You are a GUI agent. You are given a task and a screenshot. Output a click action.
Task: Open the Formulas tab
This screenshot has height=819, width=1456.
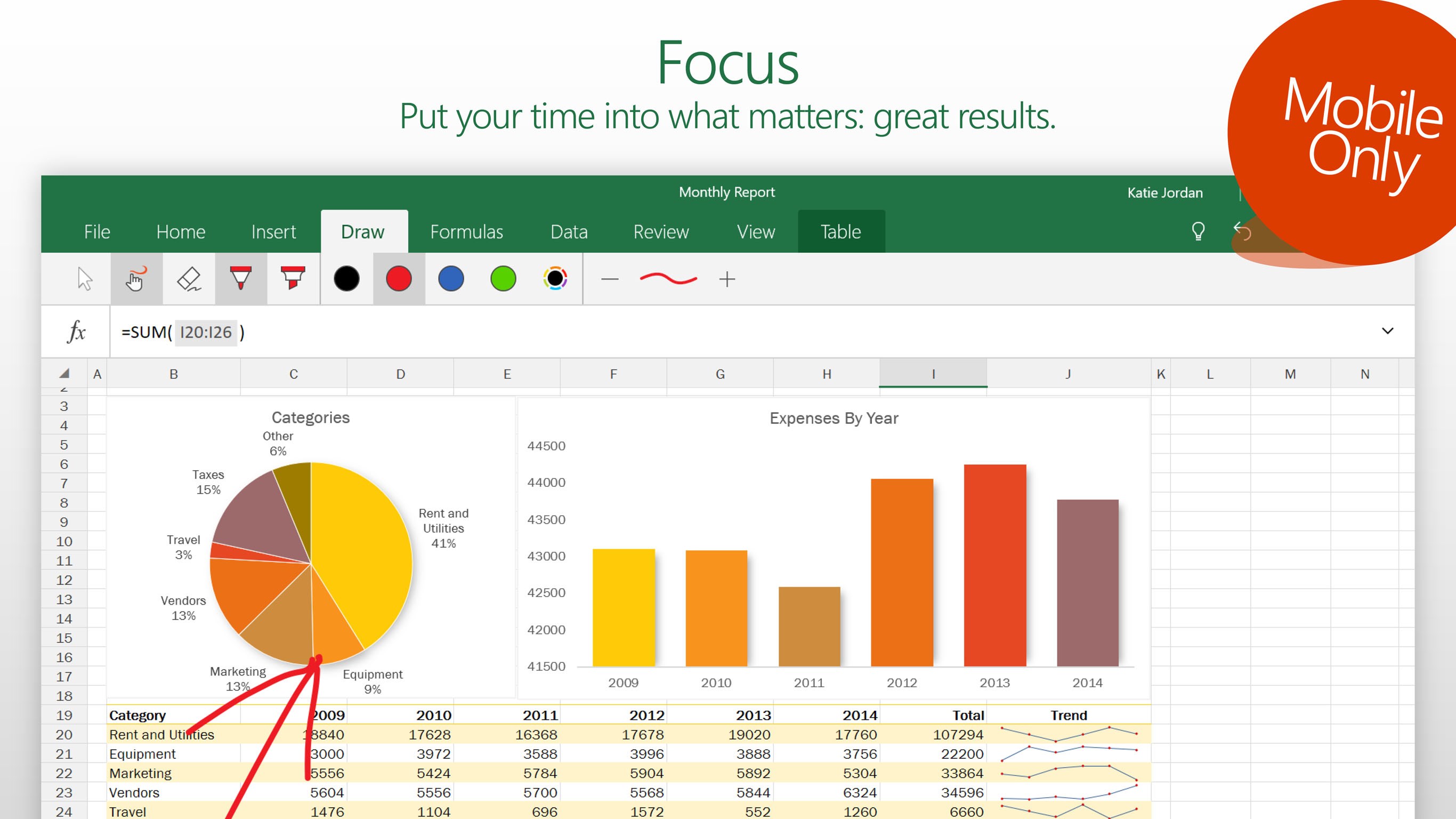coord(466,232)
